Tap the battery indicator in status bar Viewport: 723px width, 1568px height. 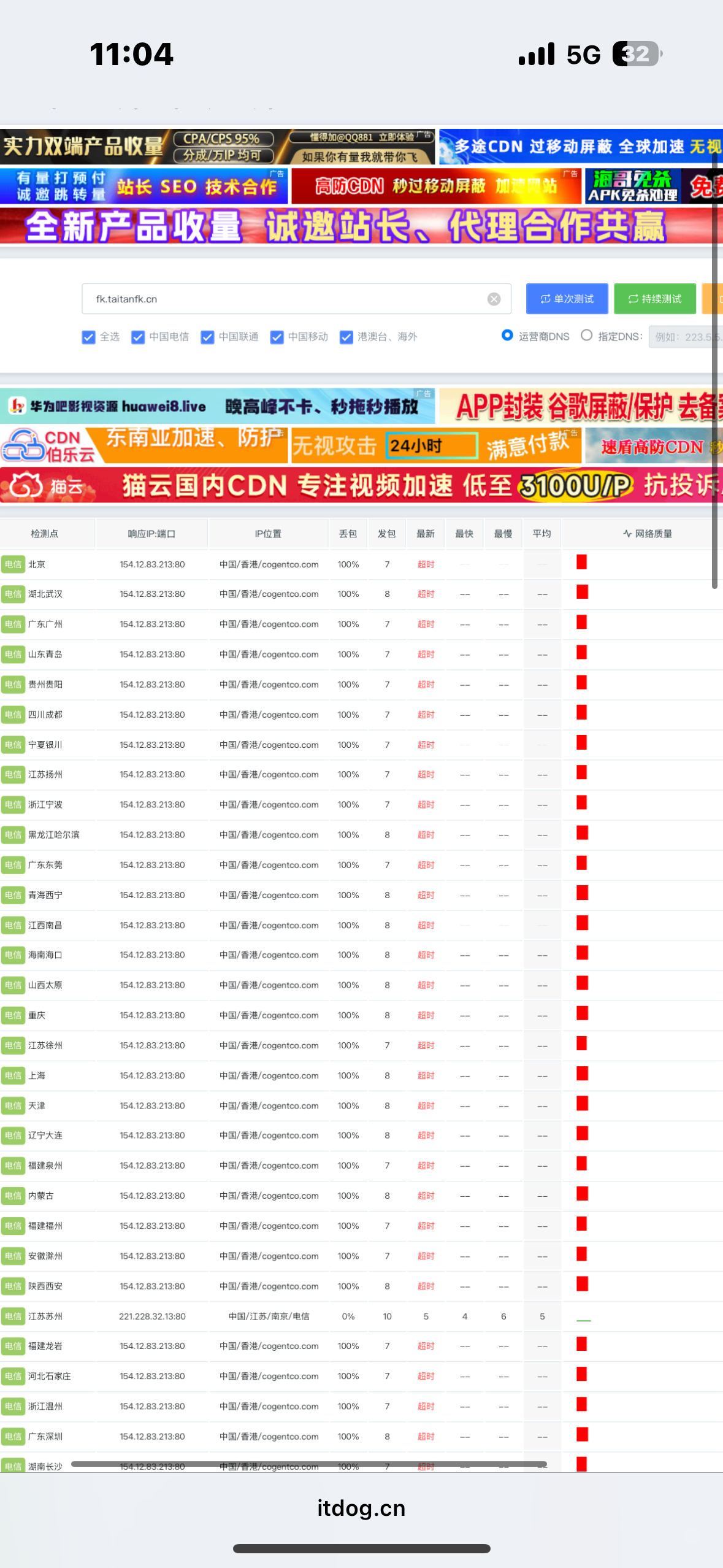(637, 54)
